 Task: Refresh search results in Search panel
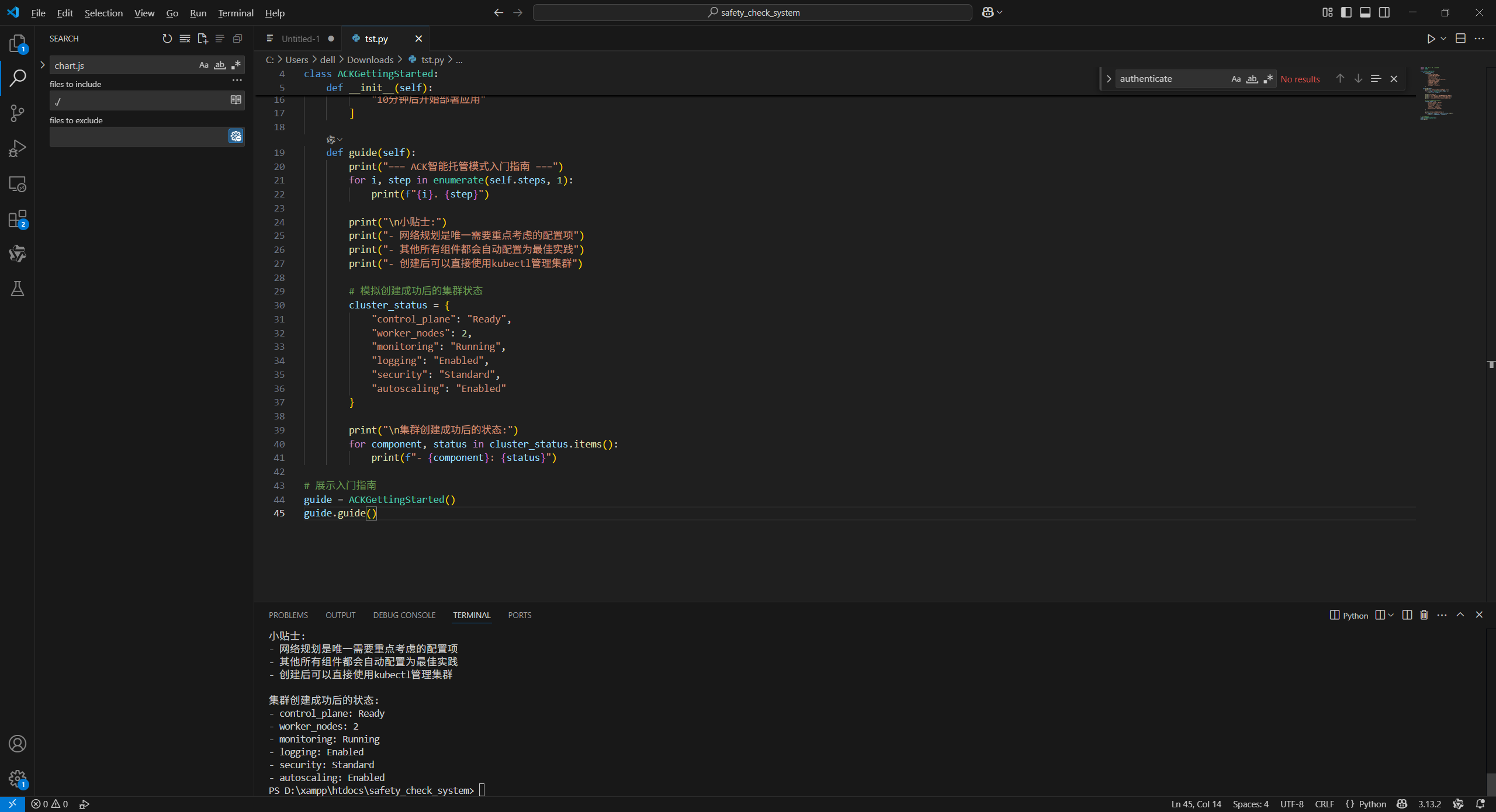(167, 39)
